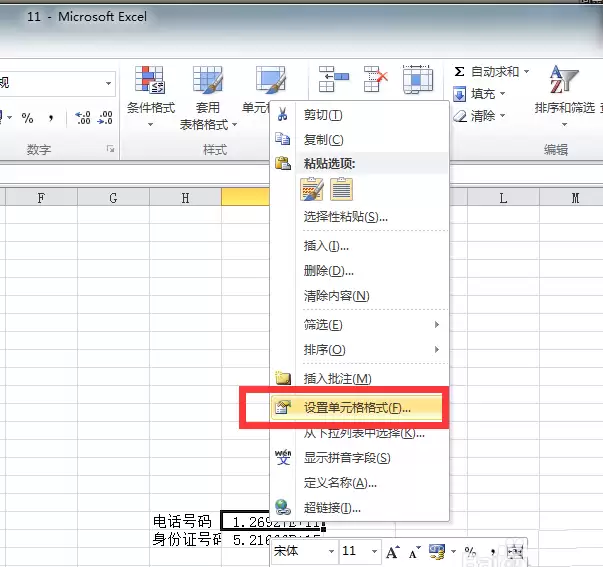Select 设置单元格格式 from the context menu
This screenshot has height=567, width=603.
point(357,408)
